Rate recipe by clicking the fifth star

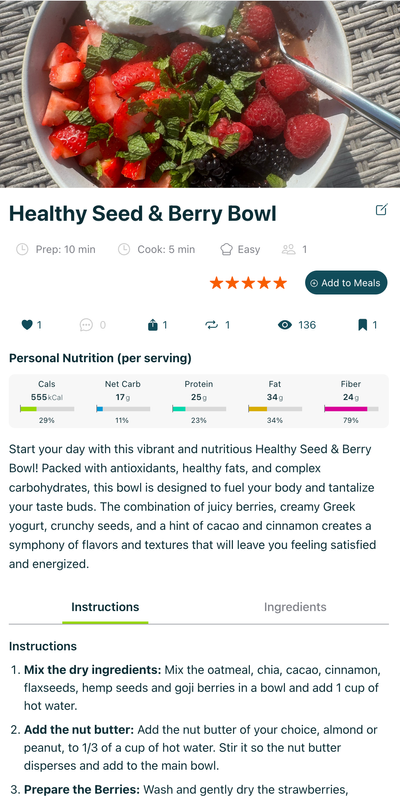pyautogui.click(x=280, y=283)
